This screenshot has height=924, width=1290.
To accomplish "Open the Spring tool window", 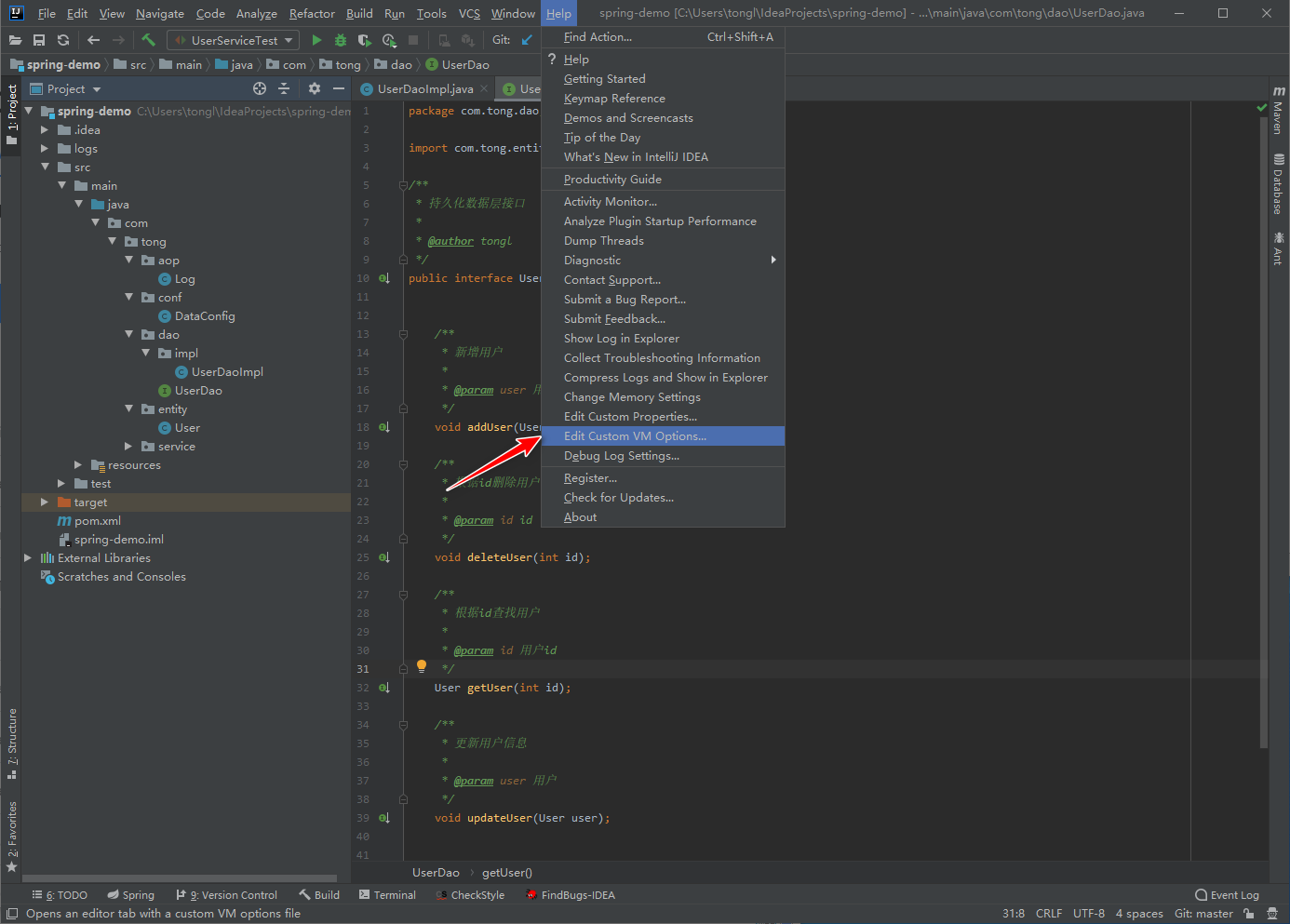I will pyautogui.click(x=130, y=895).
